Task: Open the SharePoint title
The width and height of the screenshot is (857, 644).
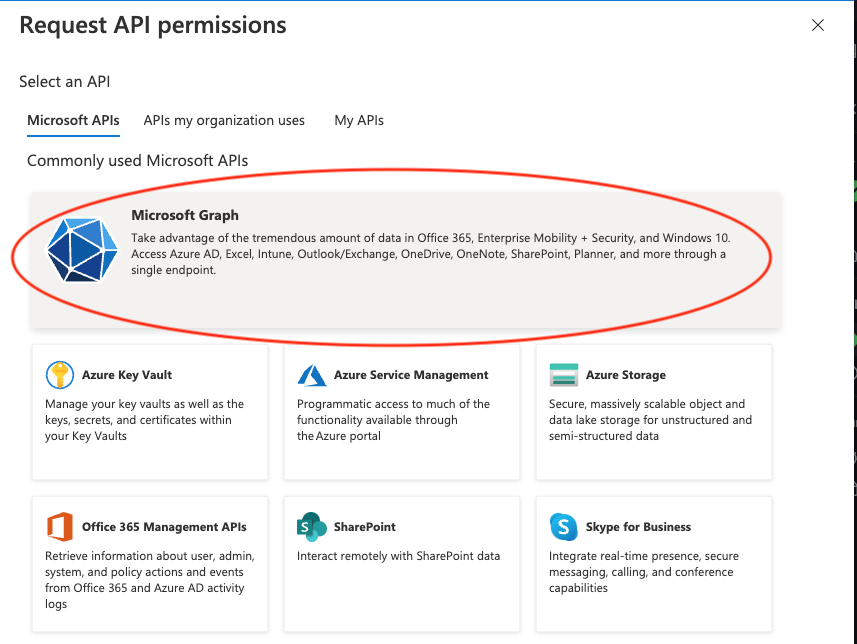Action: [x=365, y=527]
